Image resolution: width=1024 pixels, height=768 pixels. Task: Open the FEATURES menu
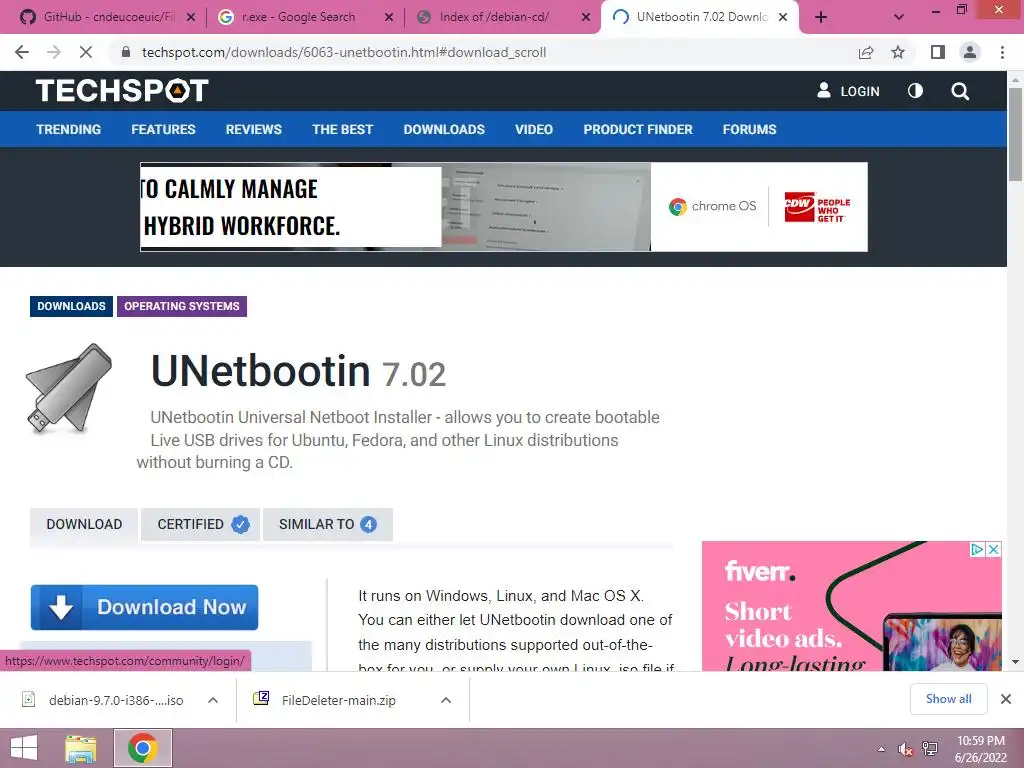click(x=163, y=129)
